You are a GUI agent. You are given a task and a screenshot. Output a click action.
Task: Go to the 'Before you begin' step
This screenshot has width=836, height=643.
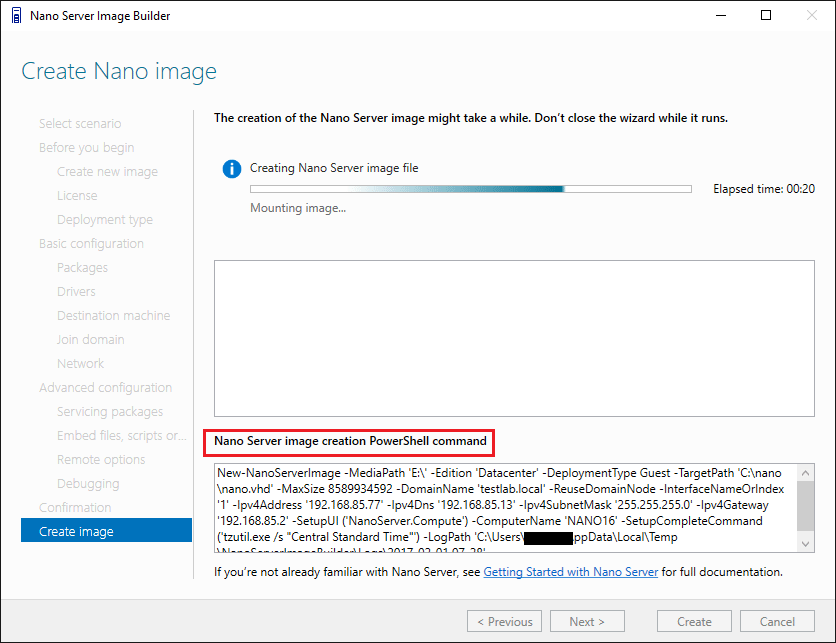click(x=86, y=148)
